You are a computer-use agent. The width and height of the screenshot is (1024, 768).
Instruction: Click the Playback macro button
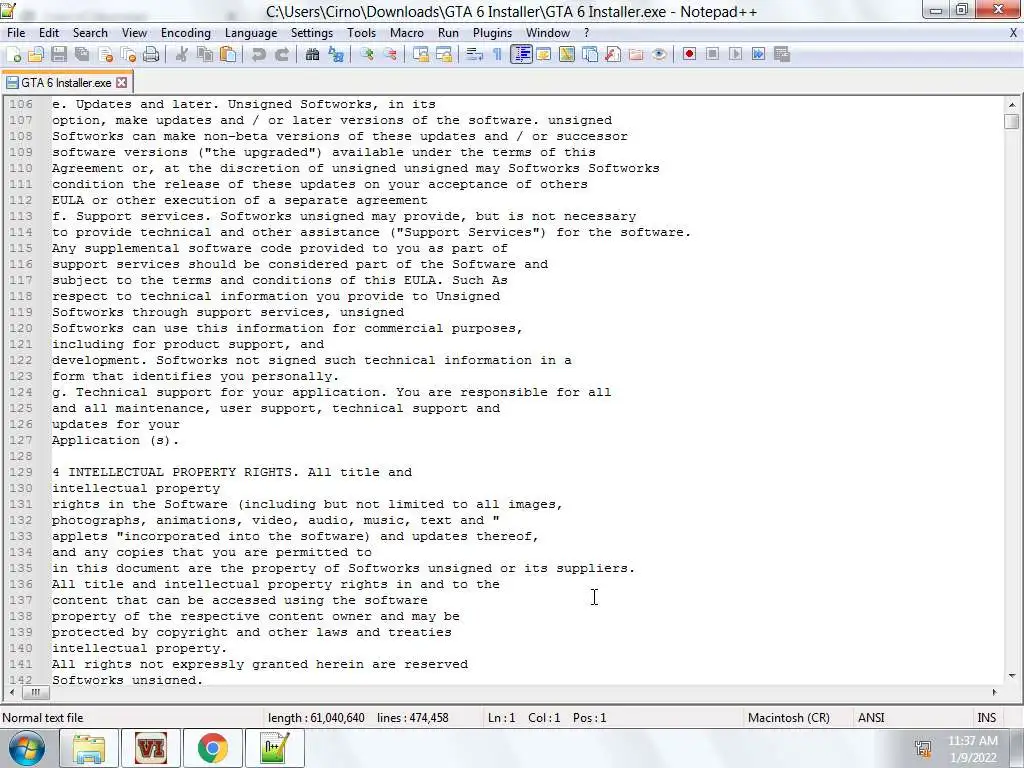coord(735,55)
